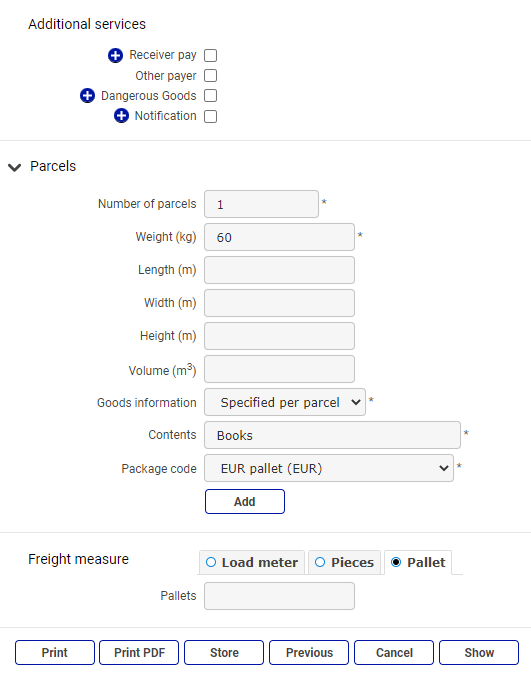Click the plus icon beside Receiver pay

point(115,55)
